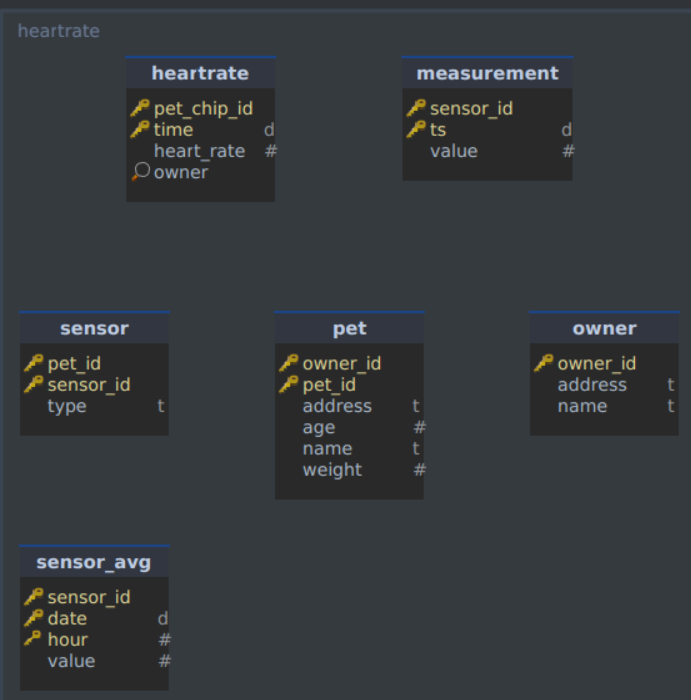Screen dimensions: 691x700
Task: Click the type column in sensor
Action: pos(94,406)
